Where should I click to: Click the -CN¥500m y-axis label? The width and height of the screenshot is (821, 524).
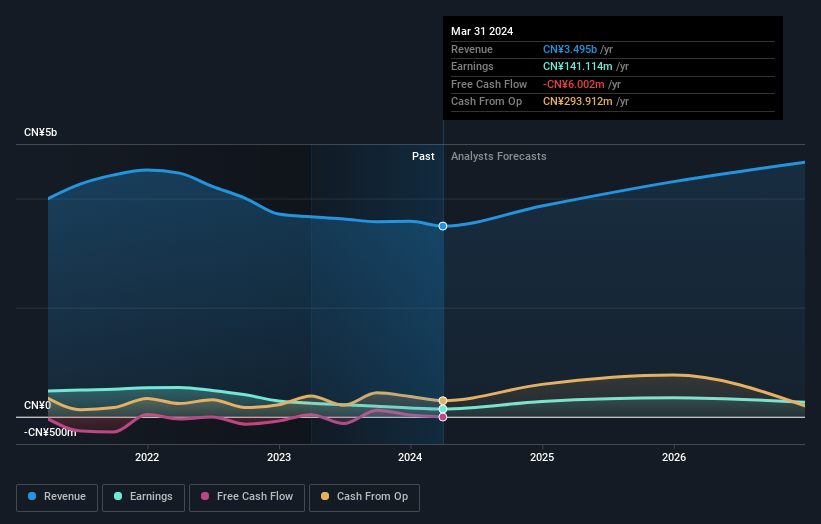tap(50, 432)
